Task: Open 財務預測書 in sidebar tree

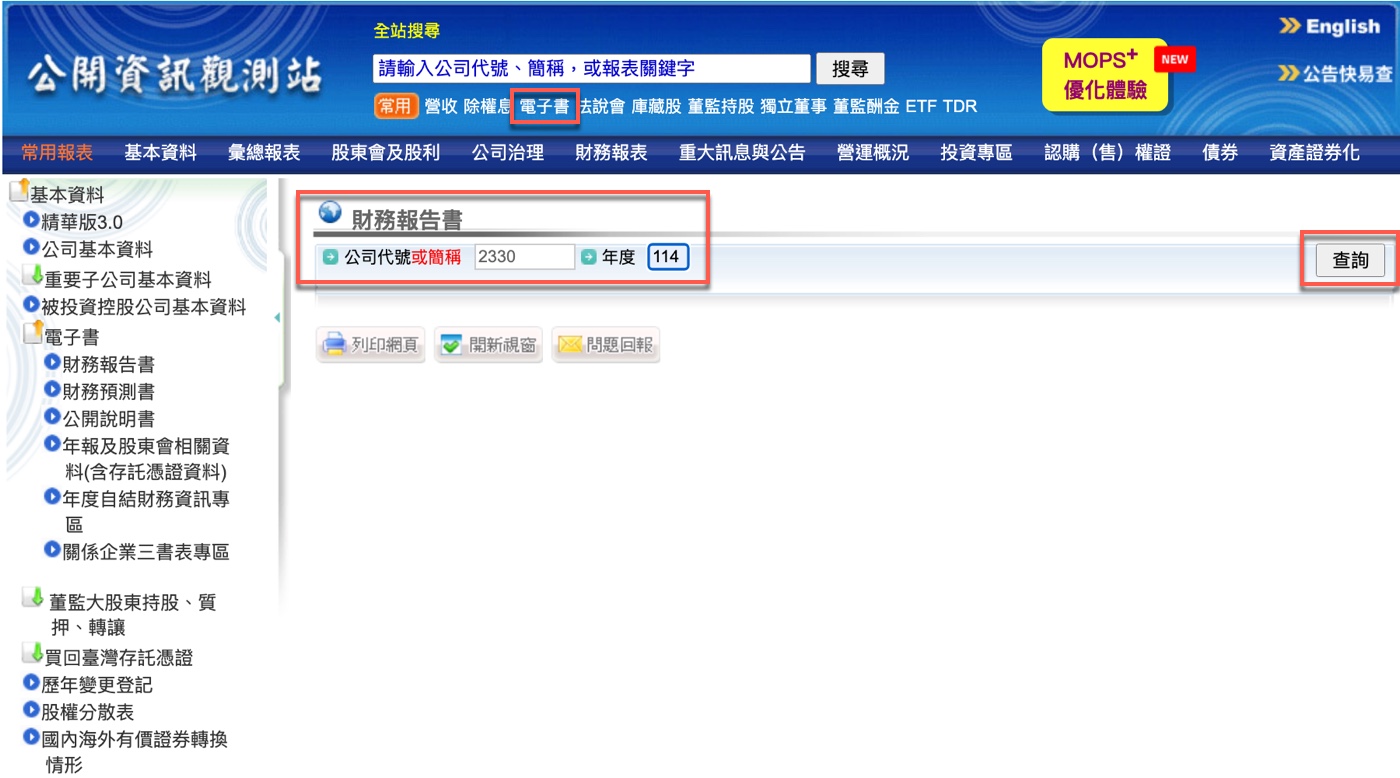Action: coord(108,392)
